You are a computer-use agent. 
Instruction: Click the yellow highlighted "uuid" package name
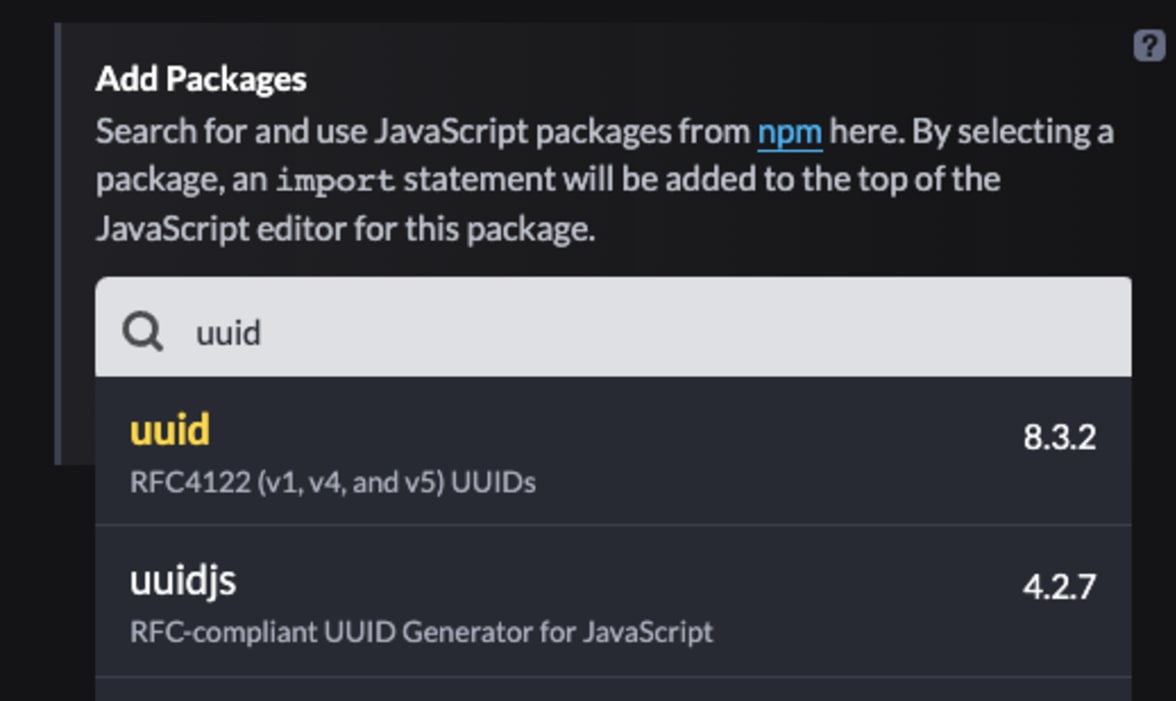tap(170, 430)
